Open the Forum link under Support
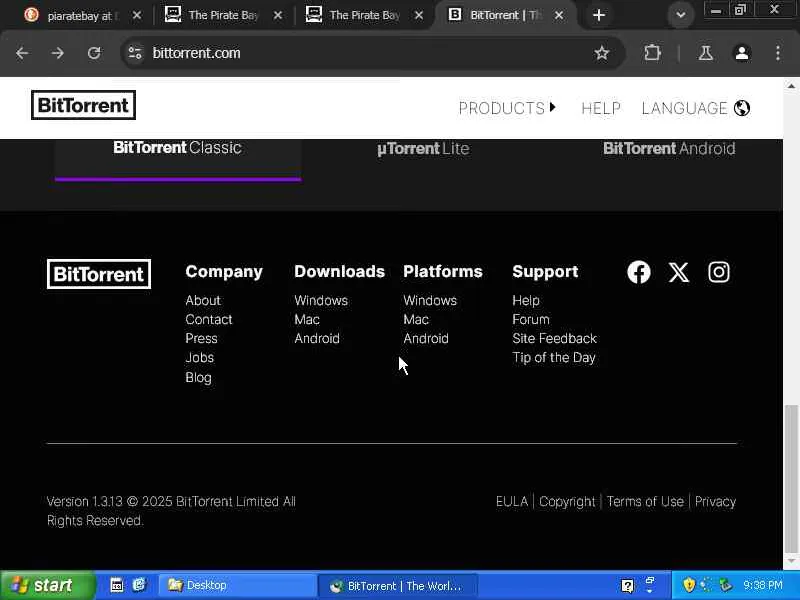This screenshot has height=600, width=800. pos(531,319)
